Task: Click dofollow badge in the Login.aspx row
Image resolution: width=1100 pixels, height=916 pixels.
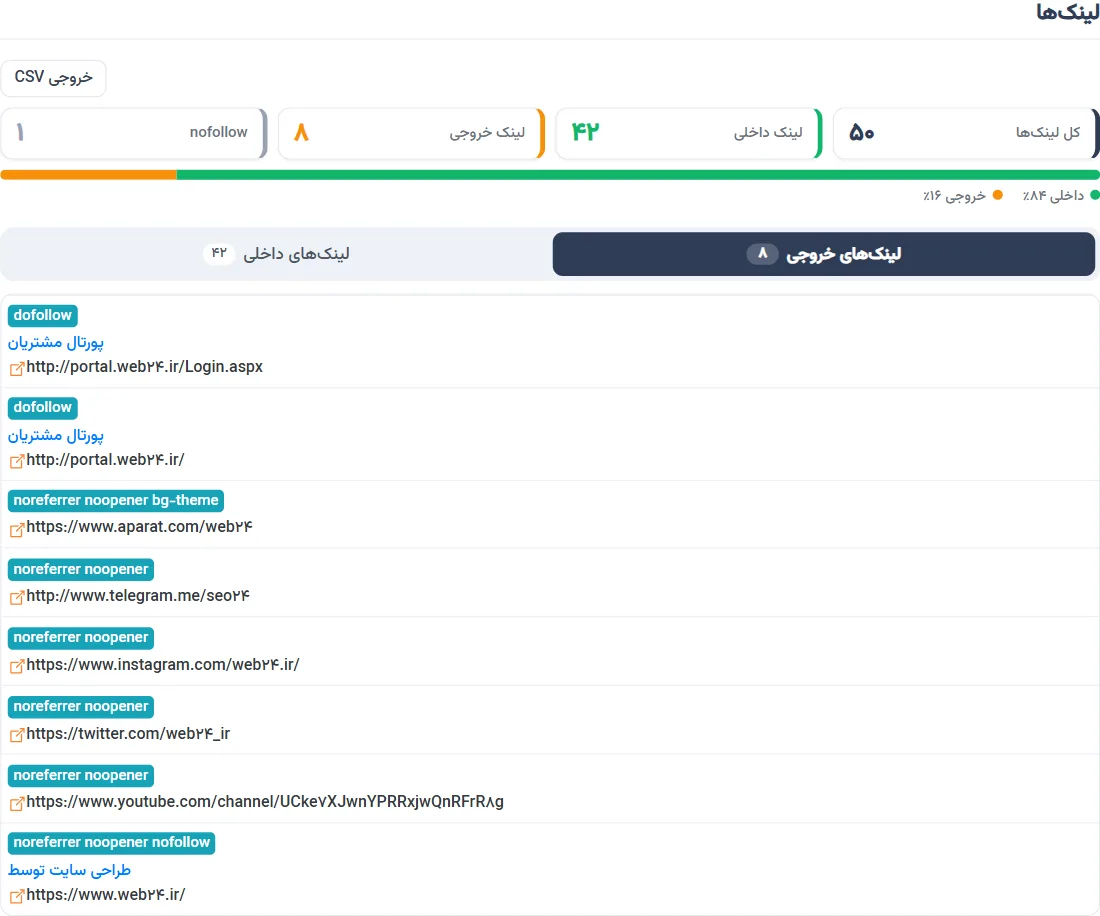Action: pos(43,316)
